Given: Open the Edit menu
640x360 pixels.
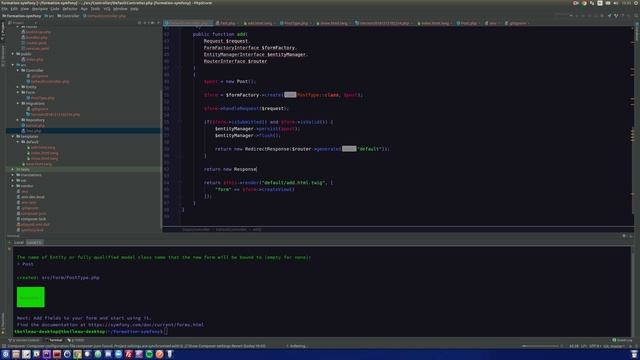Looking at the screenshot, I should point(14,9).
